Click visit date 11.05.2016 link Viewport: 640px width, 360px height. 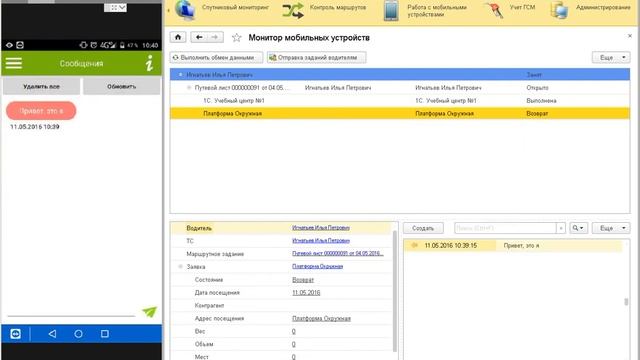tap(306, 293)
